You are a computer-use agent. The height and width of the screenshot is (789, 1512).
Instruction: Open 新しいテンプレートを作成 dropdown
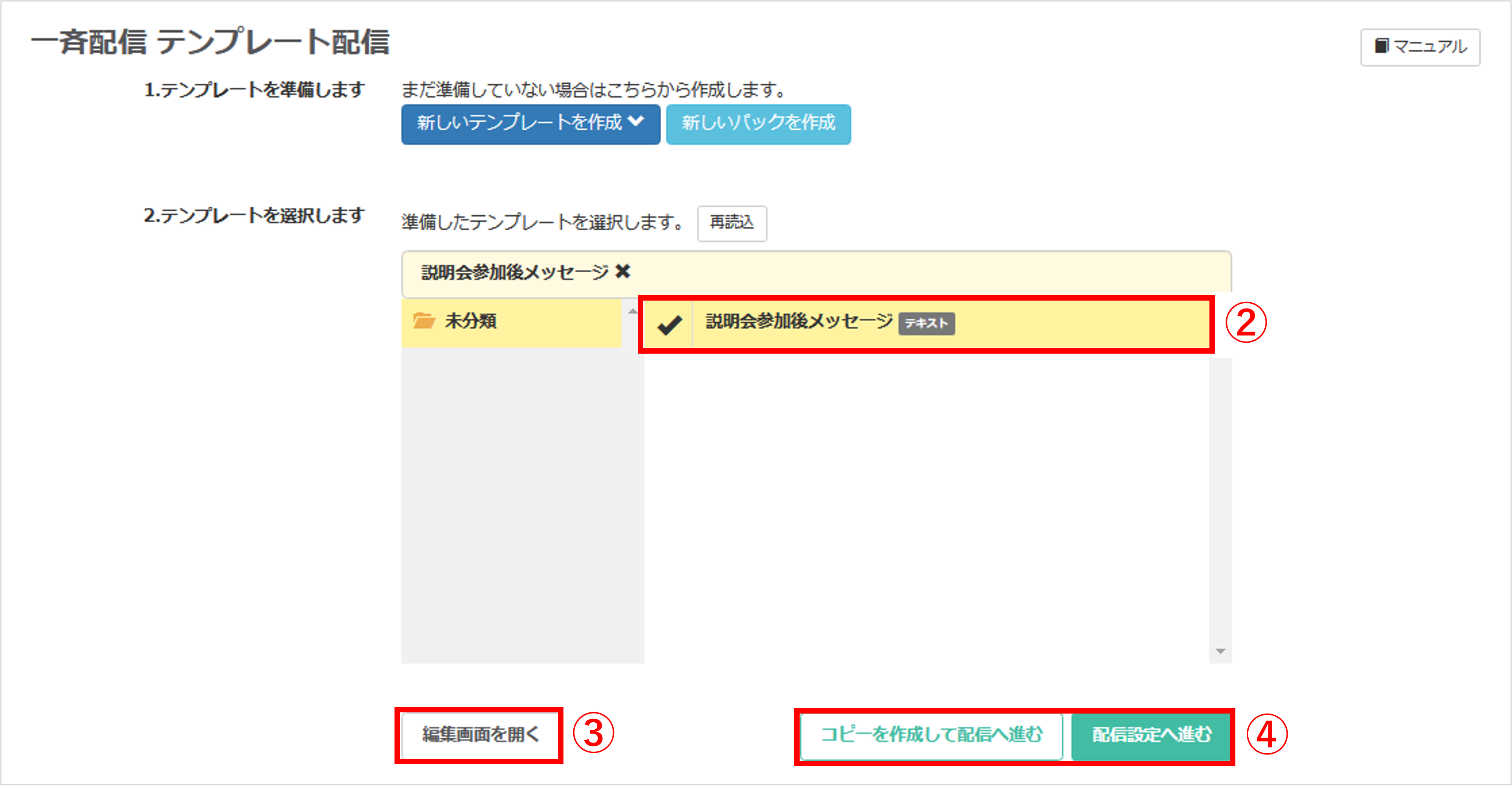[x=530, y=124]
